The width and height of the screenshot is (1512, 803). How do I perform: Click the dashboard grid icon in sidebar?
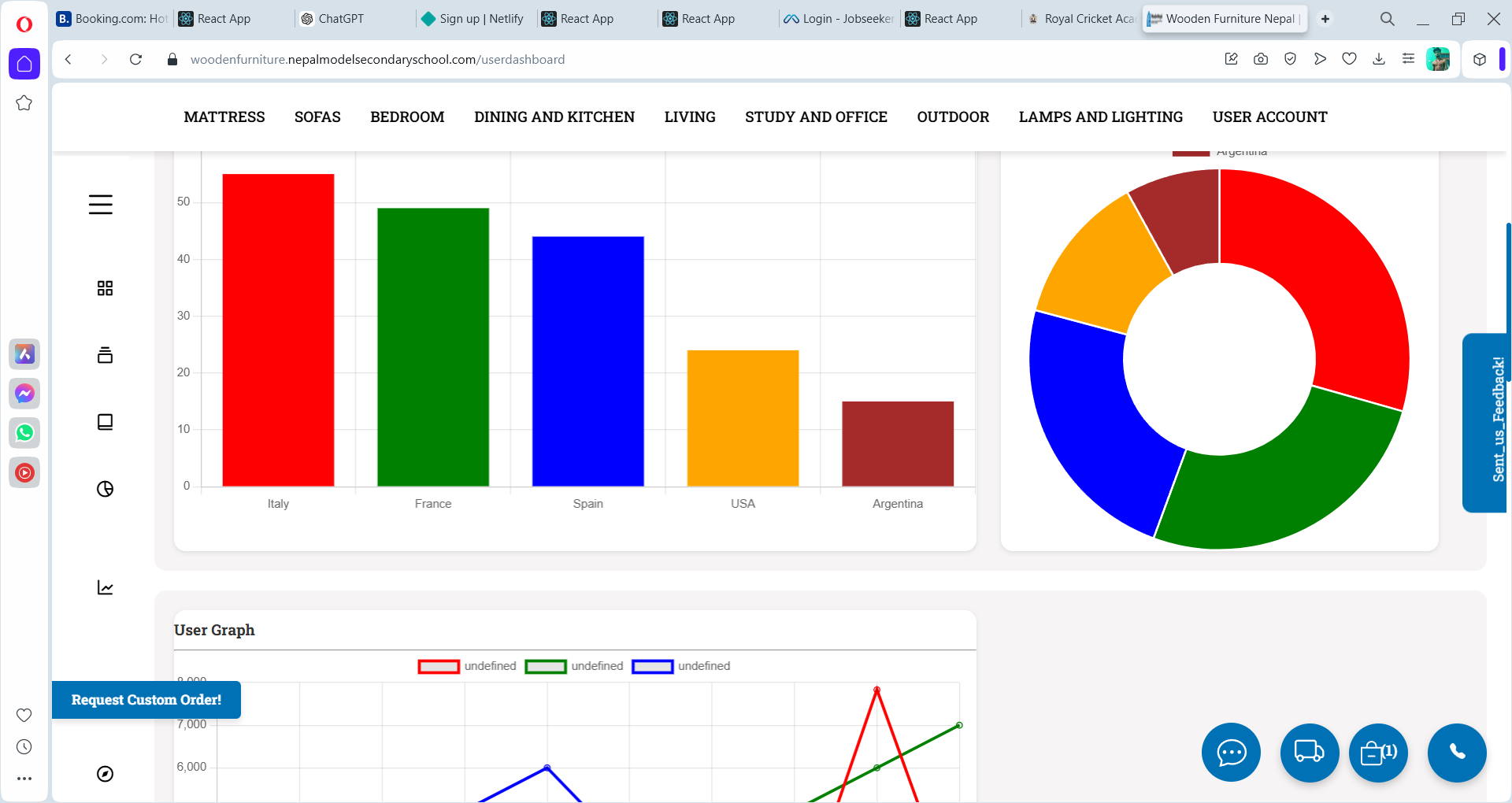pos(105,288)
